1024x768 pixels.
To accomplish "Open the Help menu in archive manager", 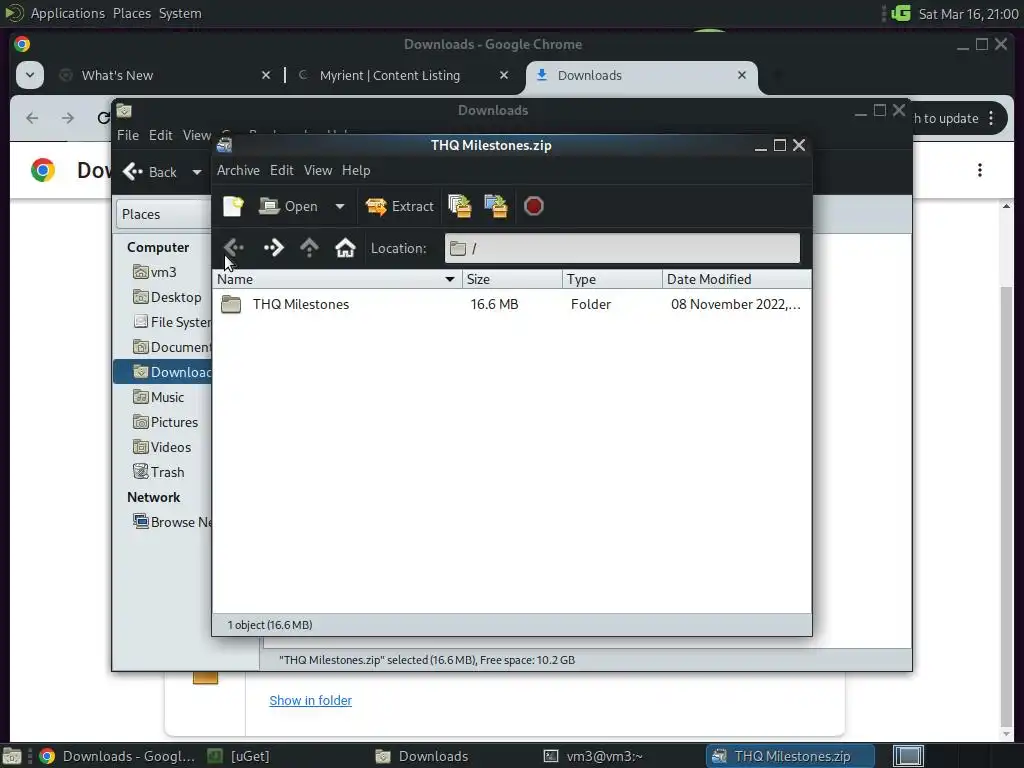I will (356, 170).
